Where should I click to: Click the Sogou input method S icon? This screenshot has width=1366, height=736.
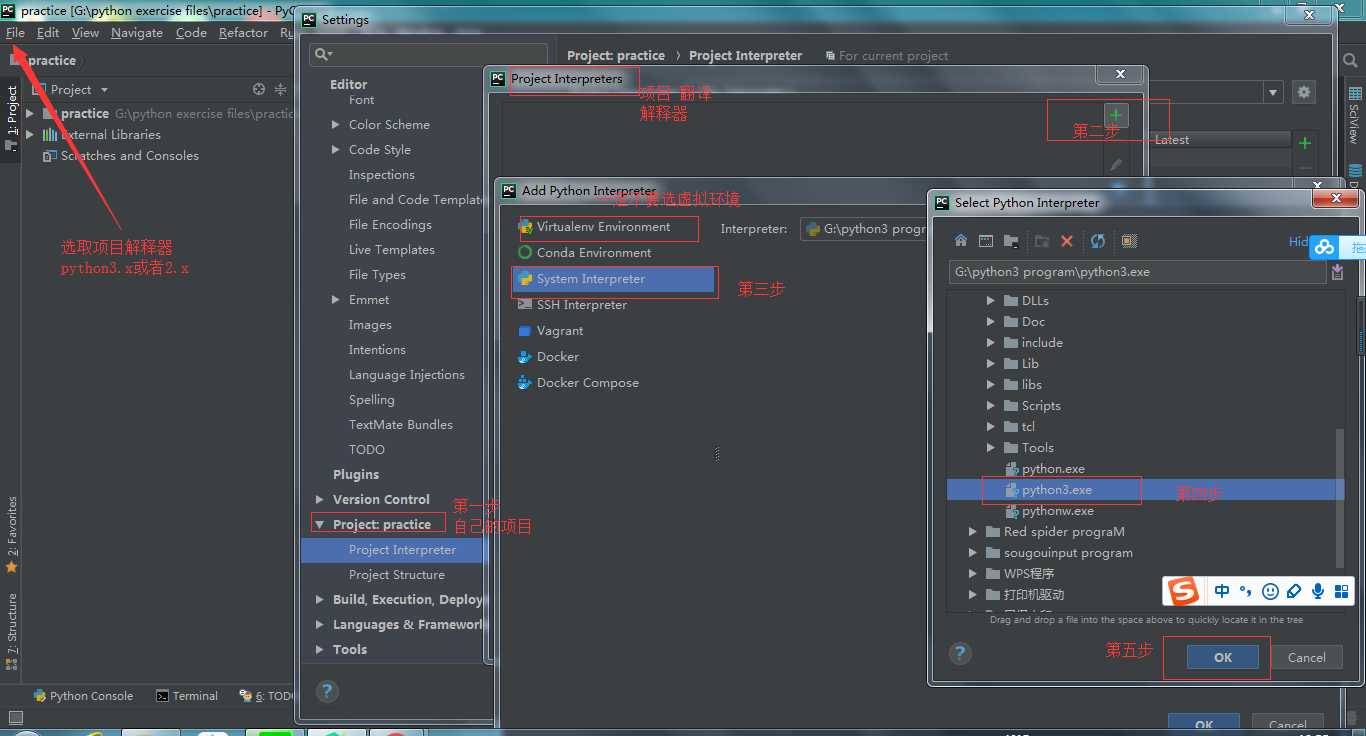coord(1184,591)
